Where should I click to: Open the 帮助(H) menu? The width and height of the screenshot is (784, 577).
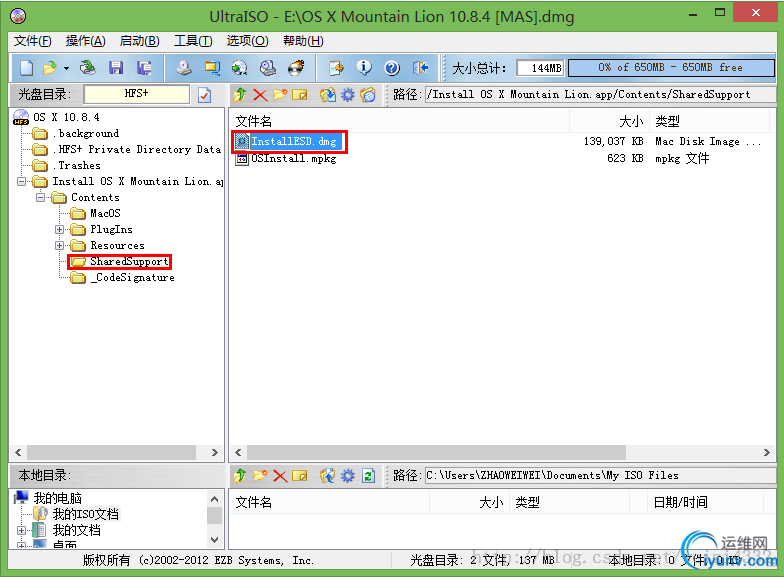(303, 41)
